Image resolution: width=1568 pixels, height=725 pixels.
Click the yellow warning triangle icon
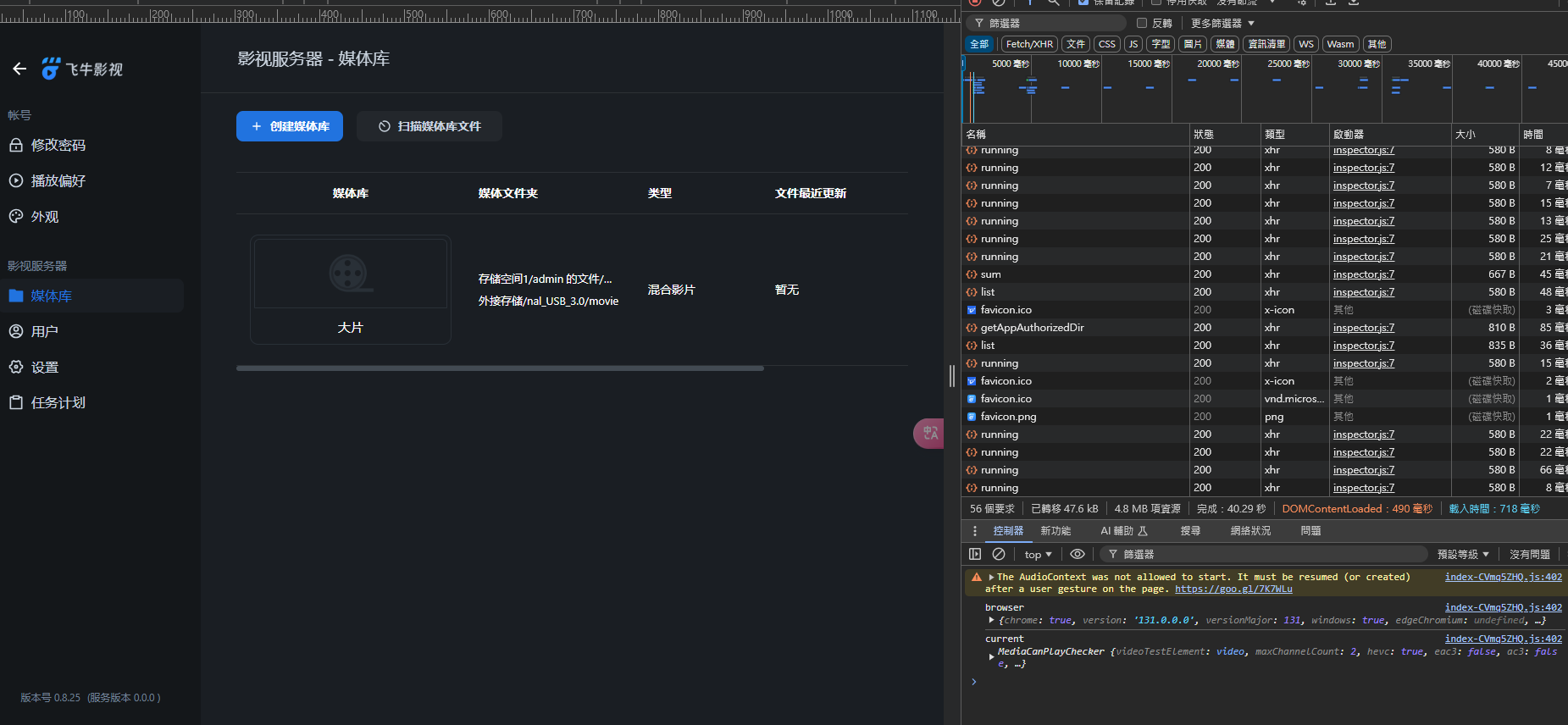[x=977, y=577]
